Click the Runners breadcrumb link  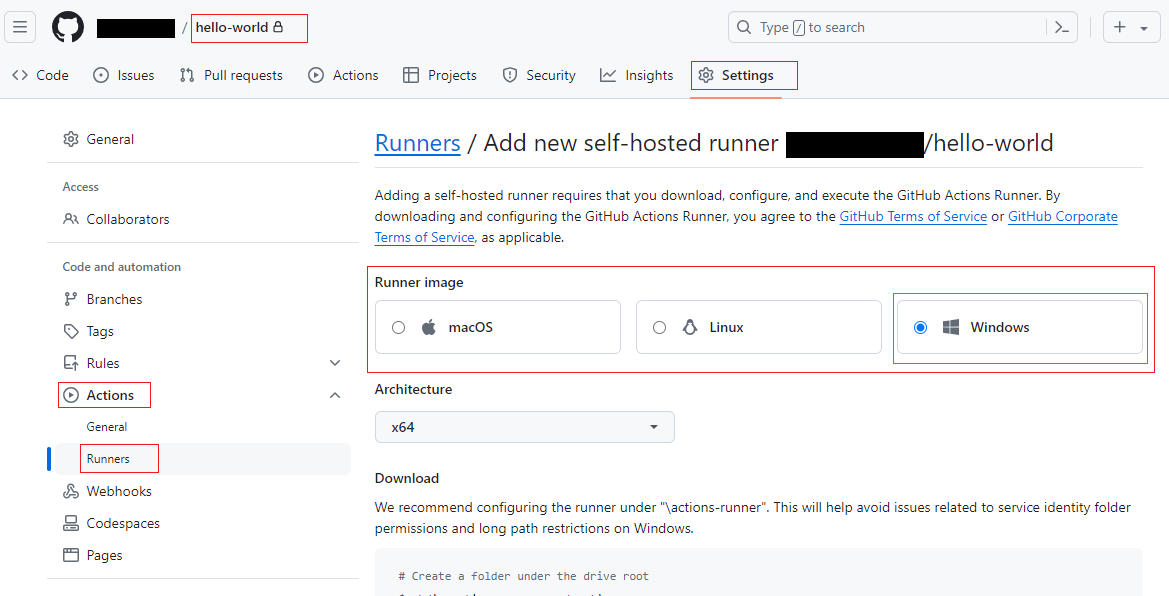coord(417,142)
